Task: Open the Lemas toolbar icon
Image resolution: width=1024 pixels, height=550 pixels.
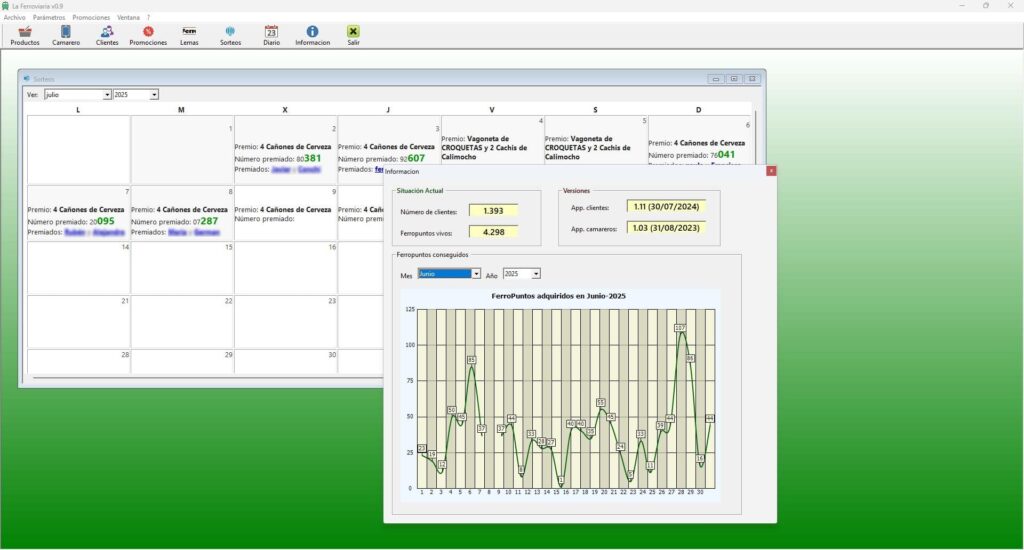Action: tap(189, 36)
